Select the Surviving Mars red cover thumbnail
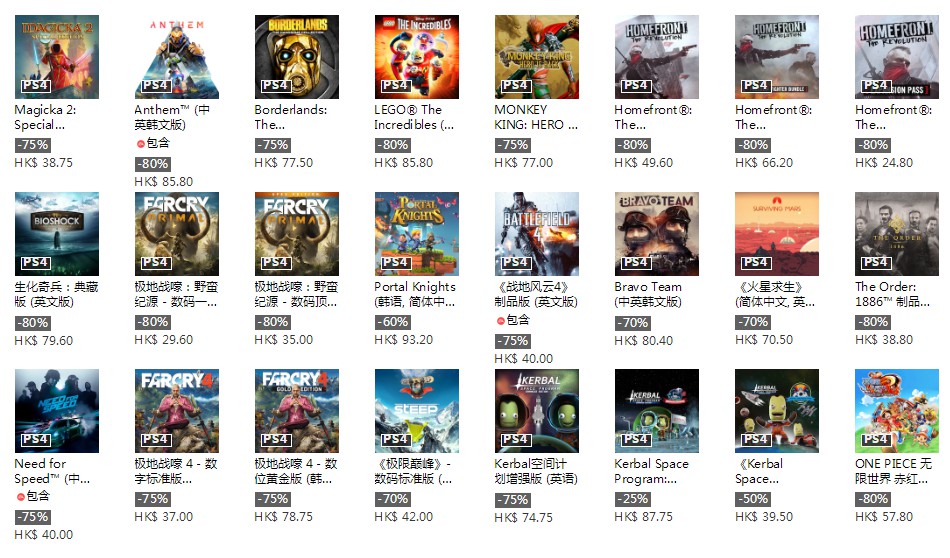The height and width of the screenshot is (558, 950). [776, 234]
